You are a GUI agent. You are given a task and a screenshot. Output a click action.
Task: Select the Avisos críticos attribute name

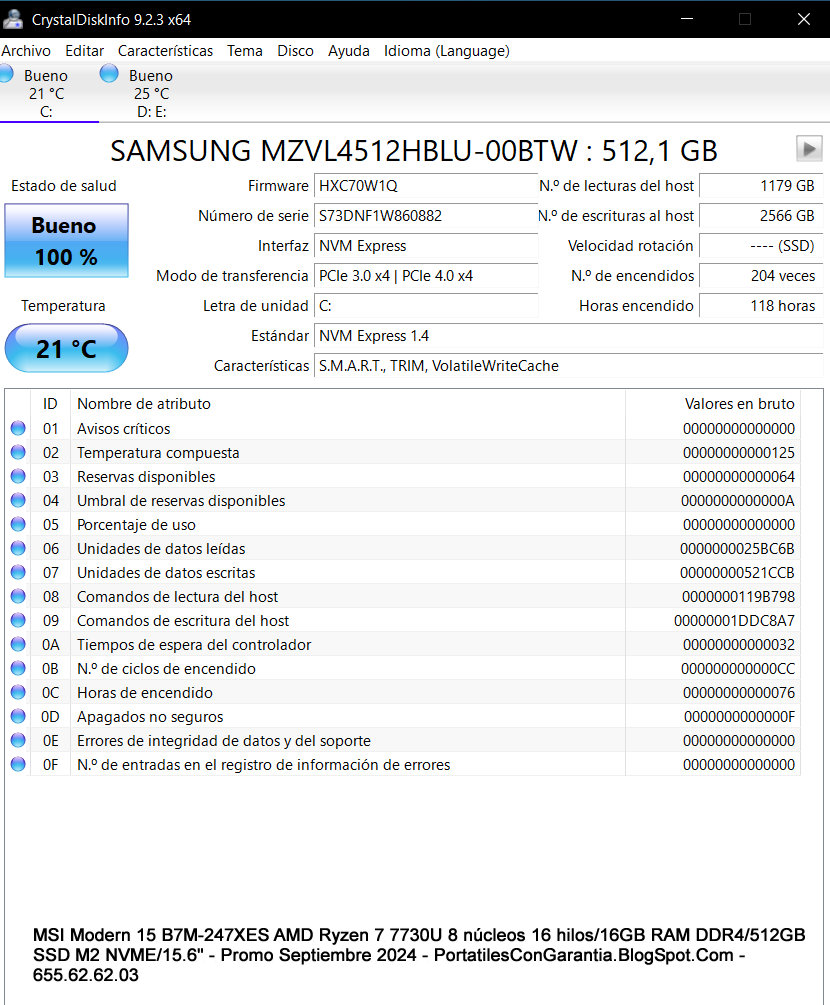point(124,429)
